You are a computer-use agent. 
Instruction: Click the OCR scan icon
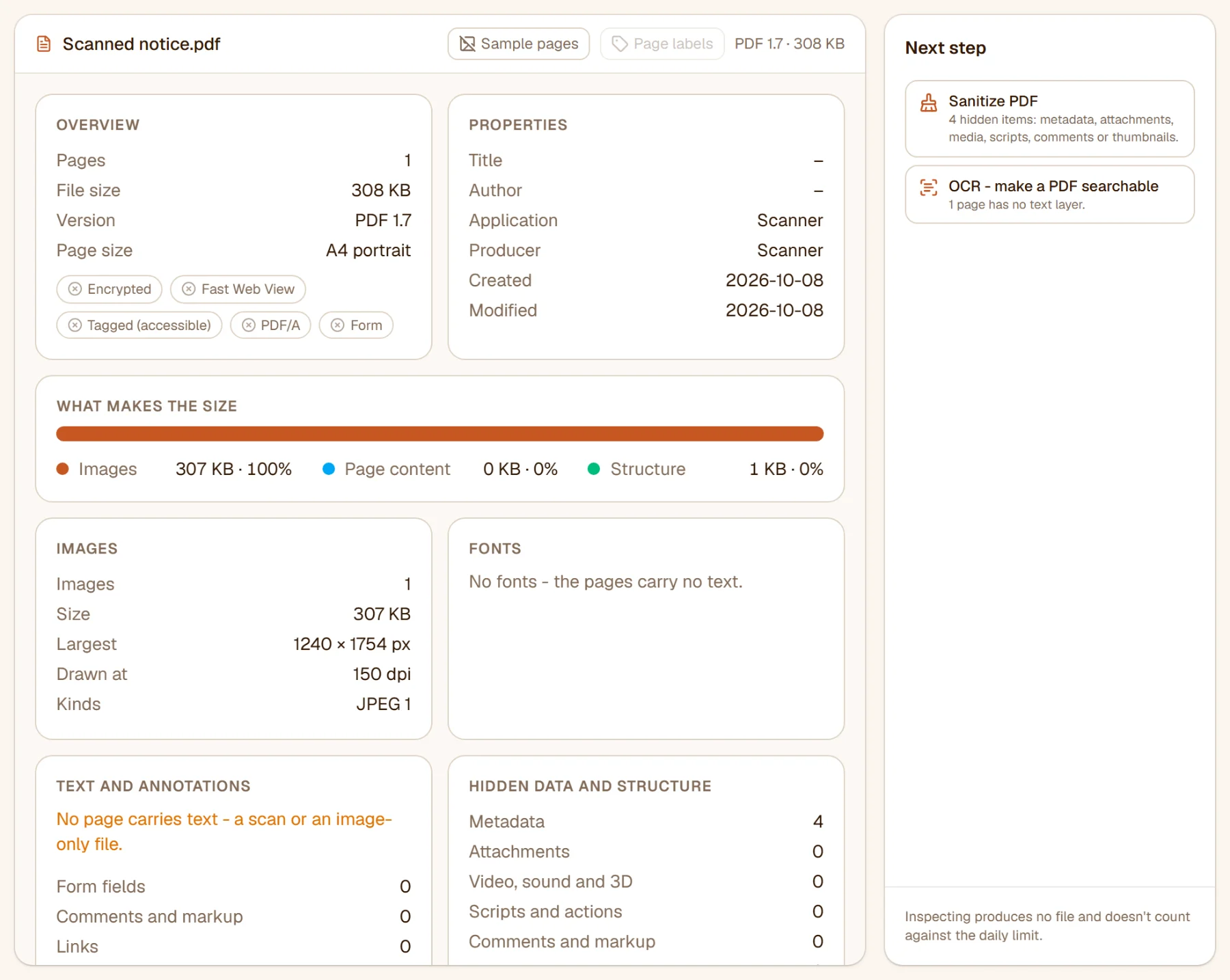[x=929, y=187]
